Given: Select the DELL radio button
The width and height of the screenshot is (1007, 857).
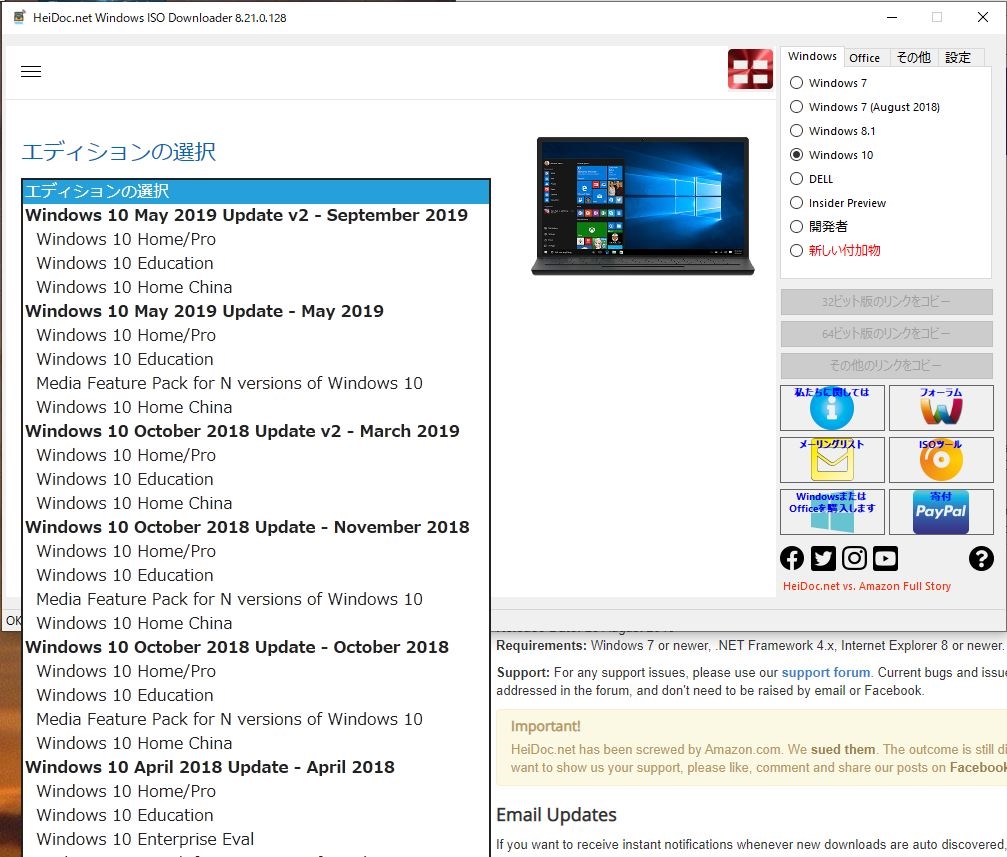Looking at the screenshot, I should click(x=796, y=179).
